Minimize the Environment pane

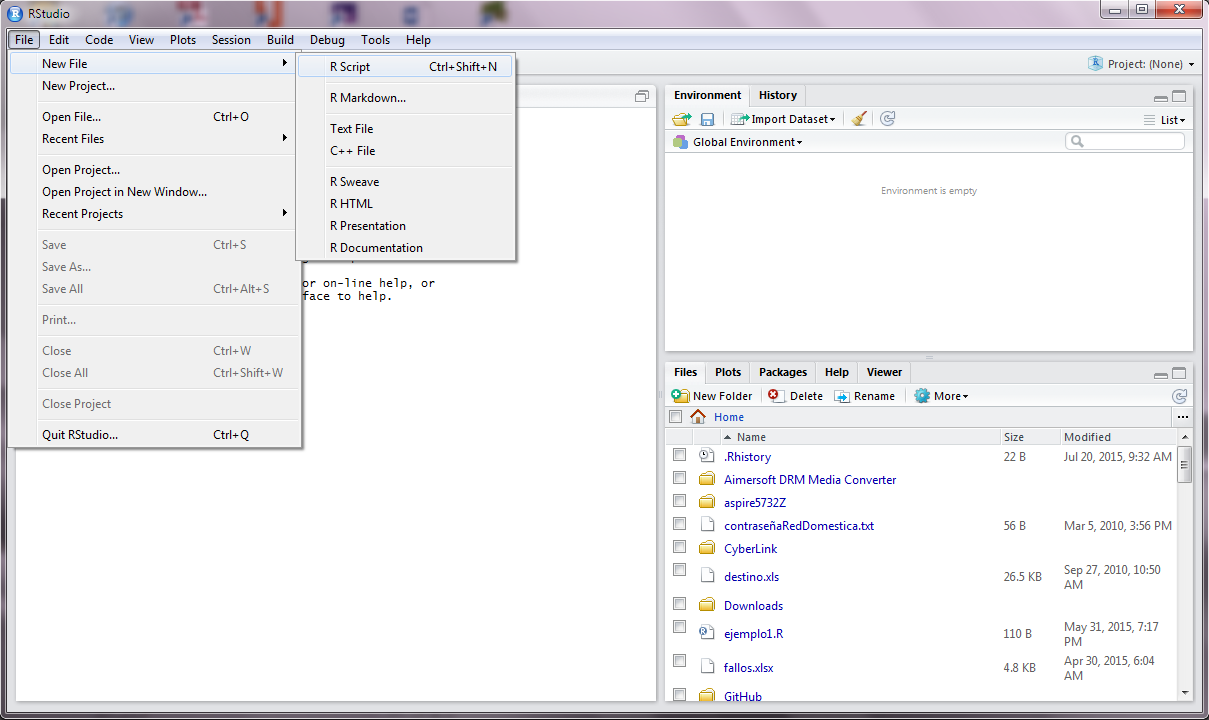pyautogui.click(x=1160, y=98)
